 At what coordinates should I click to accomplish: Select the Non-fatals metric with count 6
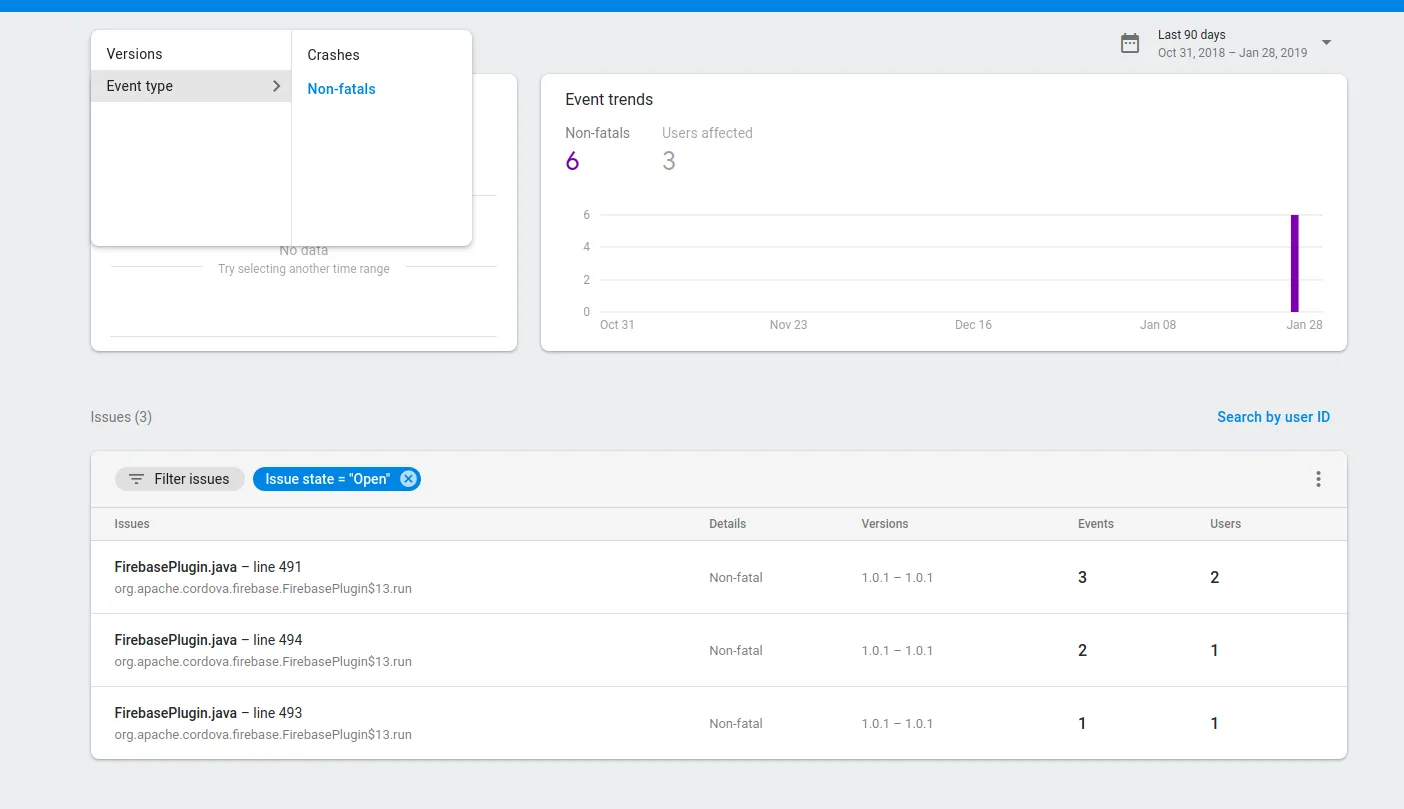click(597, 149)
